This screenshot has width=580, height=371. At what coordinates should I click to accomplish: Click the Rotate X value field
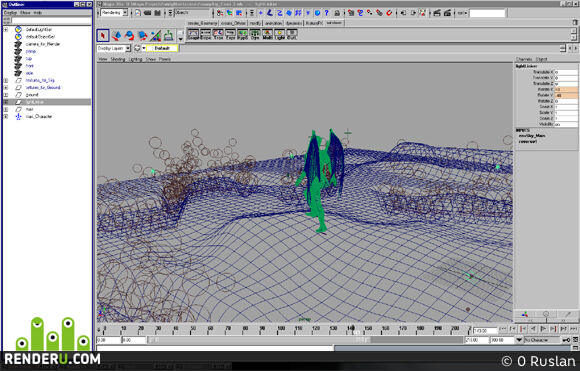[x=566, y=90]
